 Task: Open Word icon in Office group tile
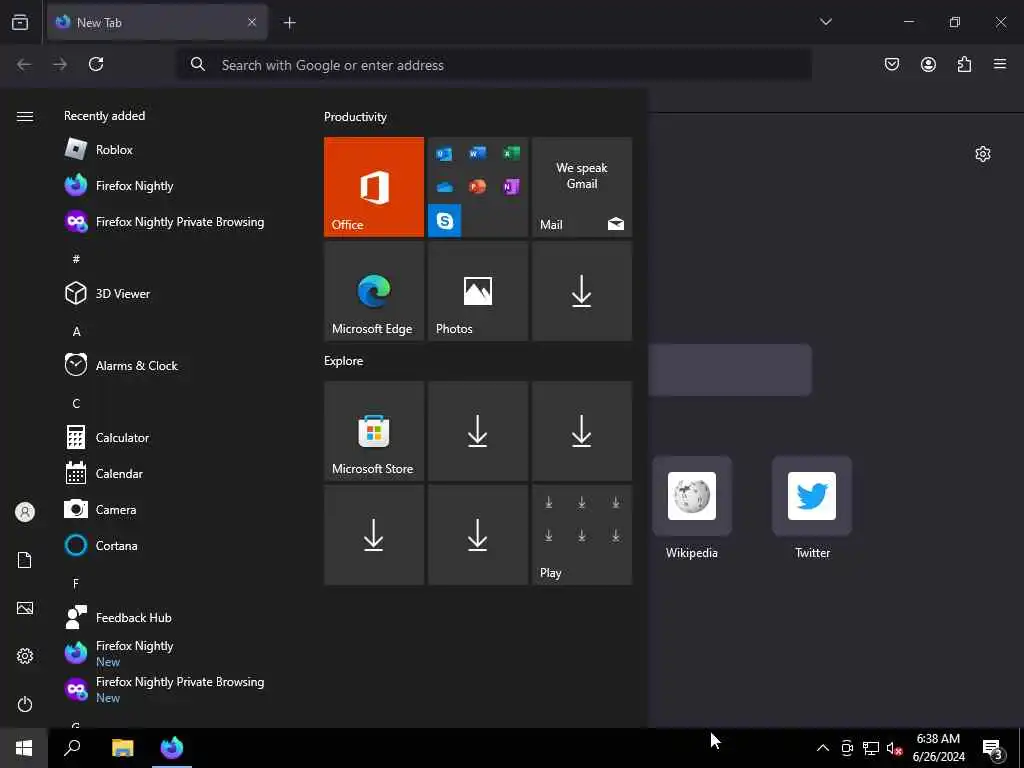coord(478,153)
